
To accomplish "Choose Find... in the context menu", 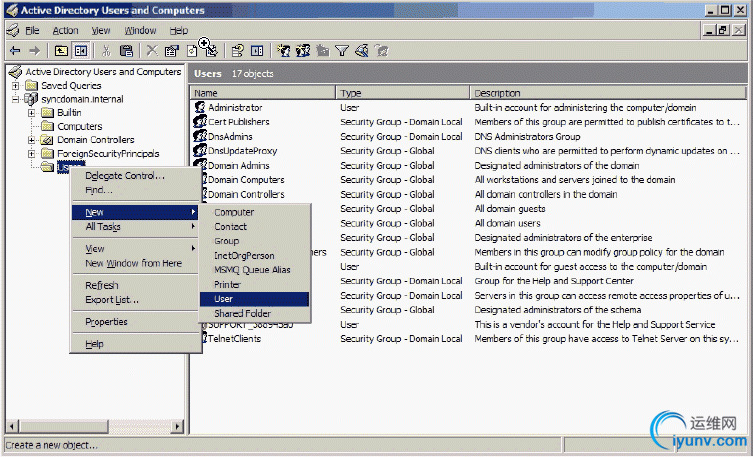I will [x=136, y=190].
